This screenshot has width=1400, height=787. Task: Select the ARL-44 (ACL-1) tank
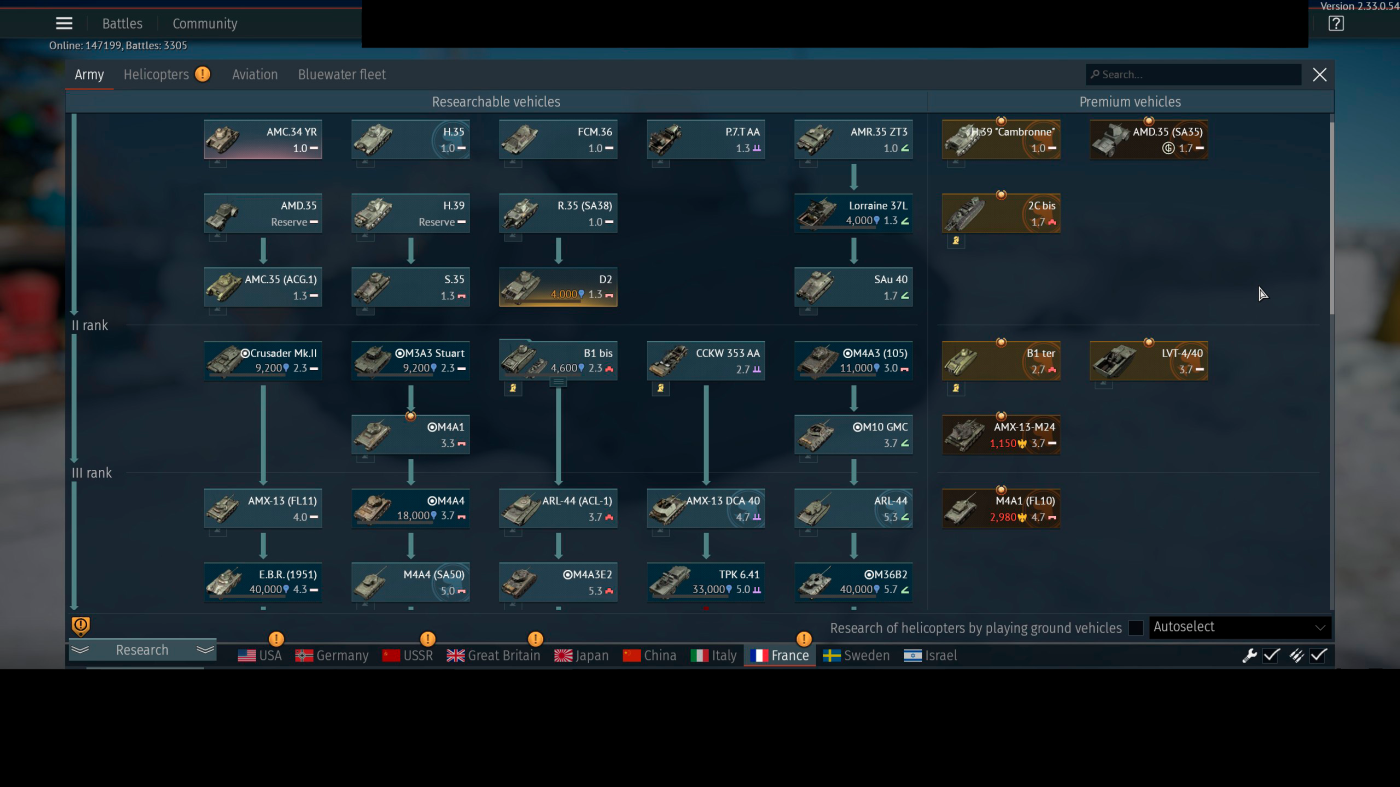558,509
